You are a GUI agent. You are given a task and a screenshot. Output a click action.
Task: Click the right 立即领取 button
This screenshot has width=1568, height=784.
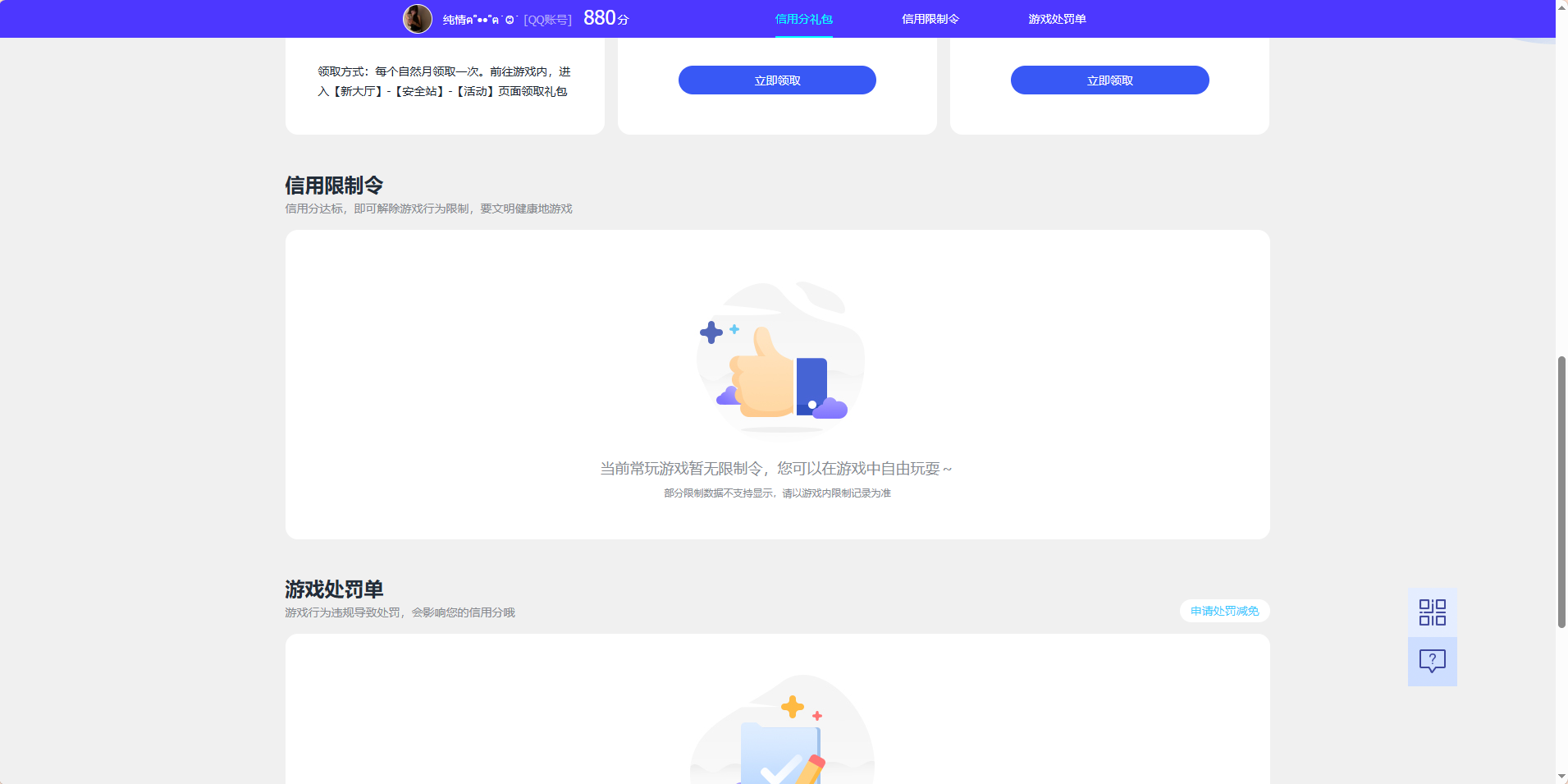[x=1109, y=80]
